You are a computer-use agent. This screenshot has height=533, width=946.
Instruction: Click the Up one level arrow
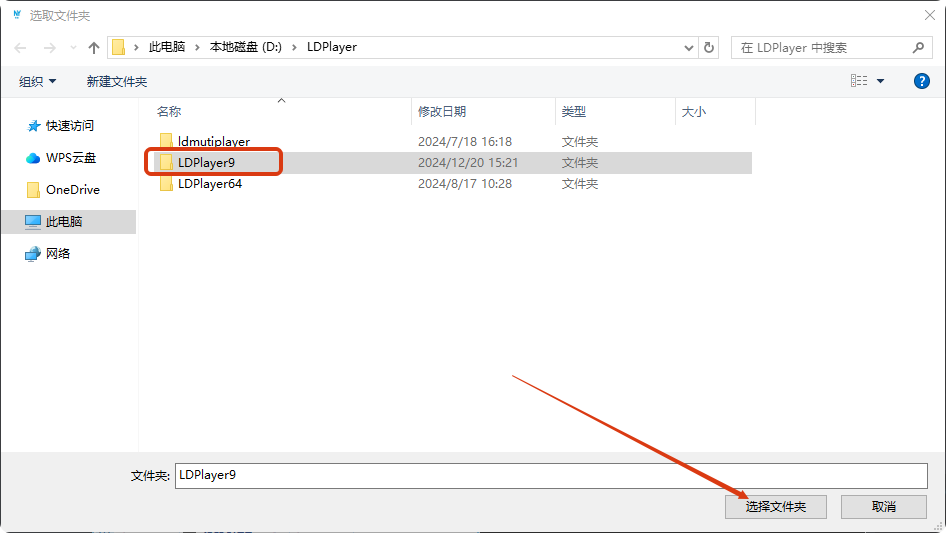tap(94, 47)
